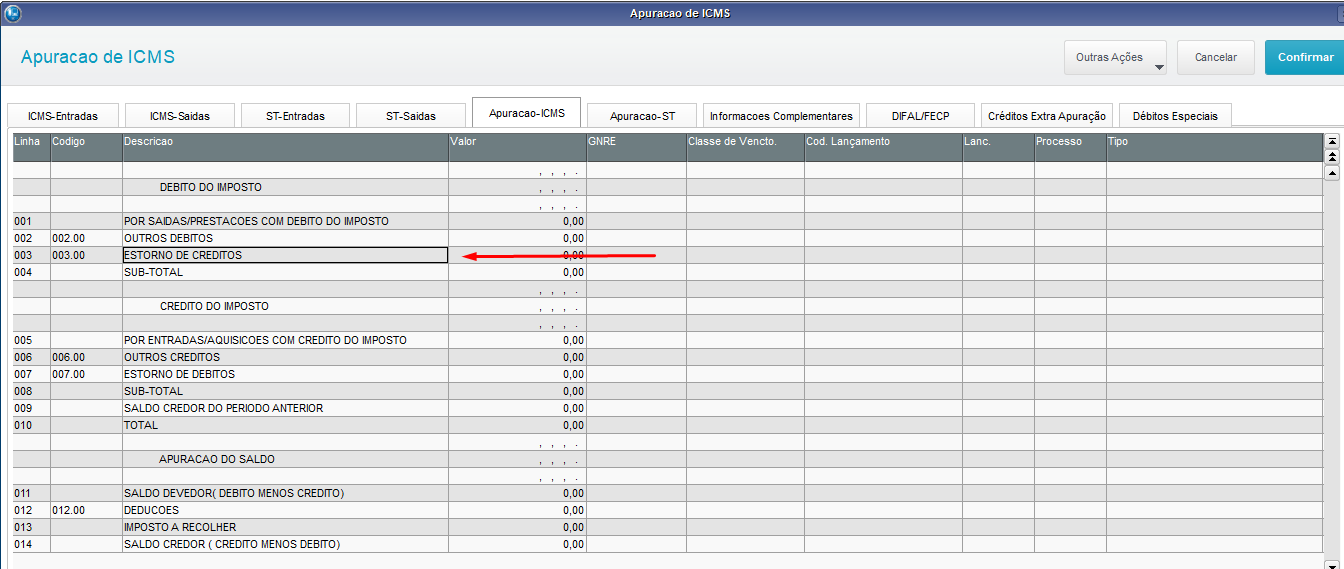Select the ESTORNO DE CREDITOS cell
Screen dimensions: 1344x569
pos(285,255)
